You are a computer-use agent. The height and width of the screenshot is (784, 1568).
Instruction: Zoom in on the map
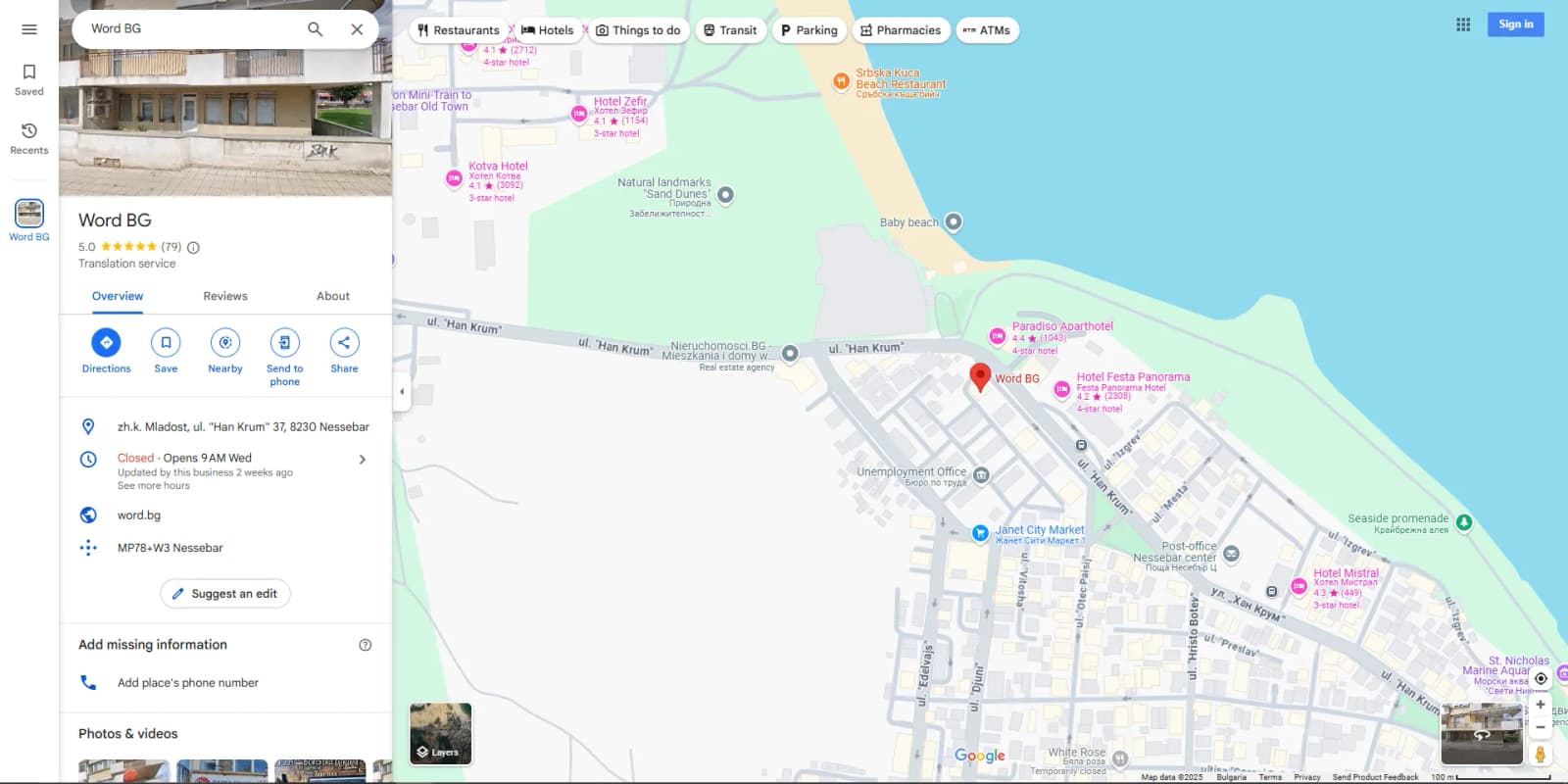coord(1541,705)
